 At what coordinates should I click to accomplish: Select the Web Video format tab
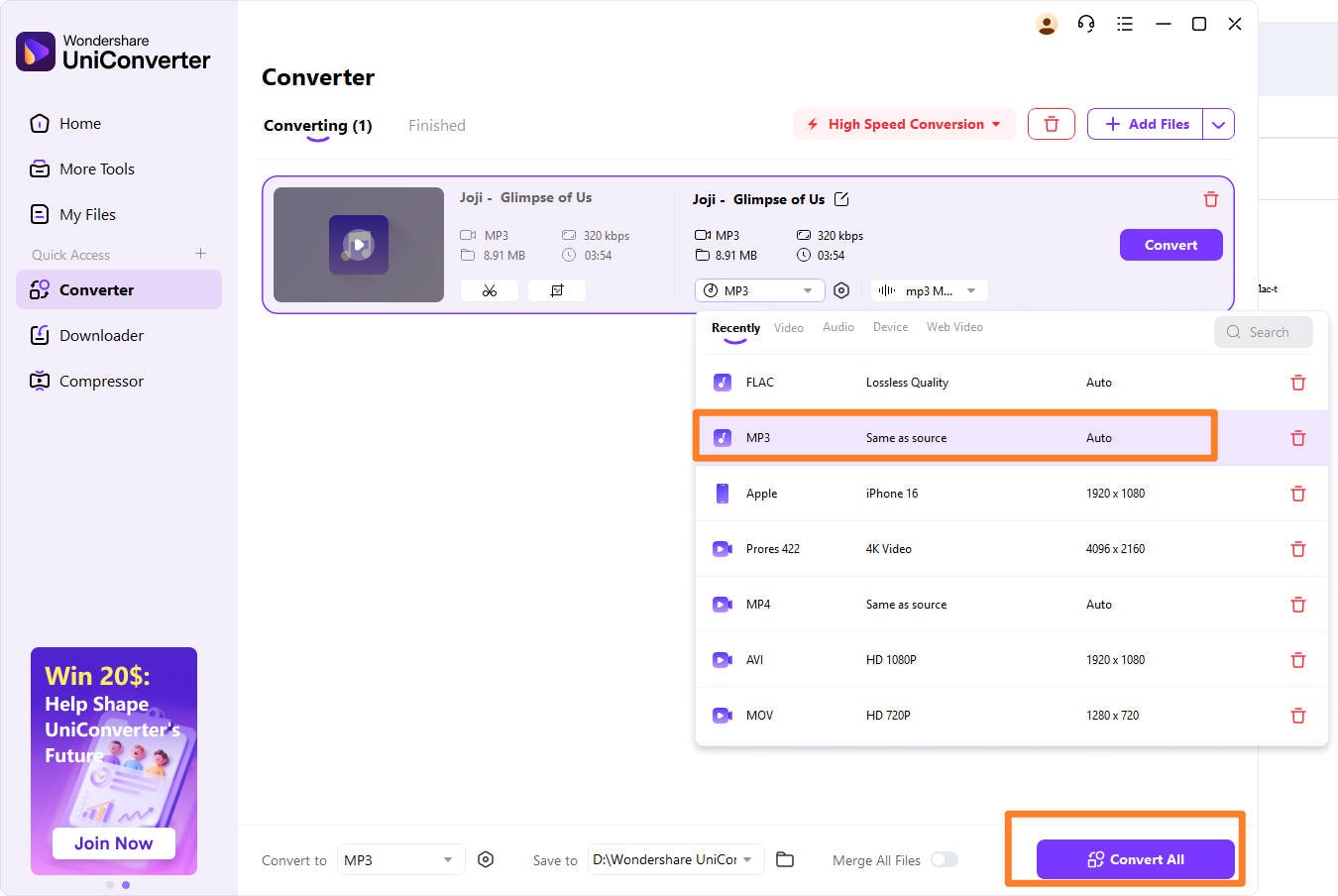[x=954, y=327]
